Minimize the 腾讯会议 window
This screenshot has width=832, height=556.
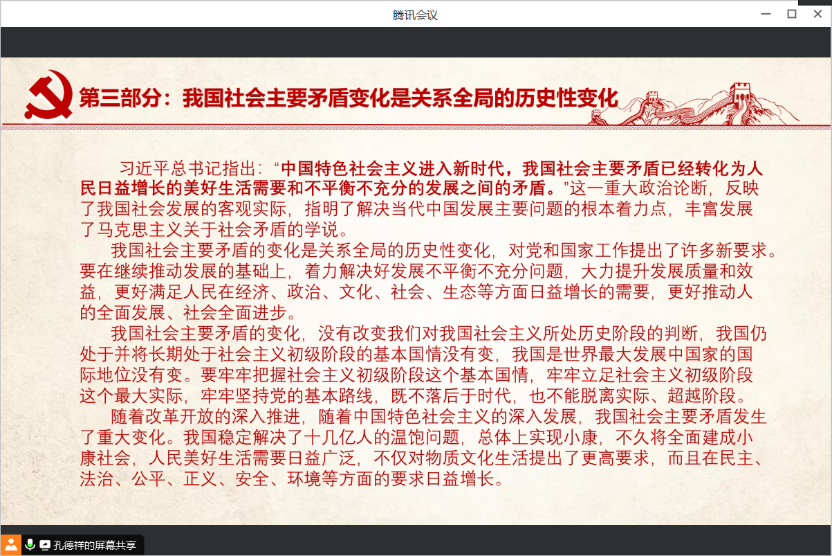(x=766, y=14)
